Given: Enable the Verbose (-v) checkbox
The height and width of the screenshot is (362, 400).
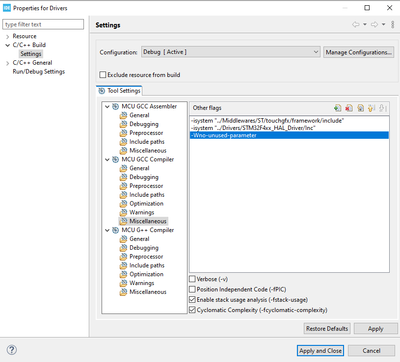Looking at the screenshot, I should click(x=192, y=279).
